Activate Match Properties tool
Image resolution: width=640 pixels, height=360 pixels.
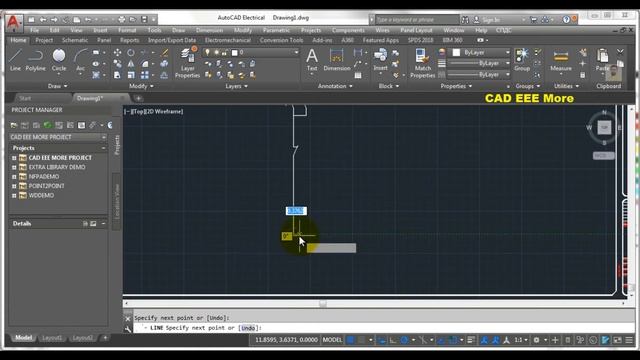[x=422, y=62]
